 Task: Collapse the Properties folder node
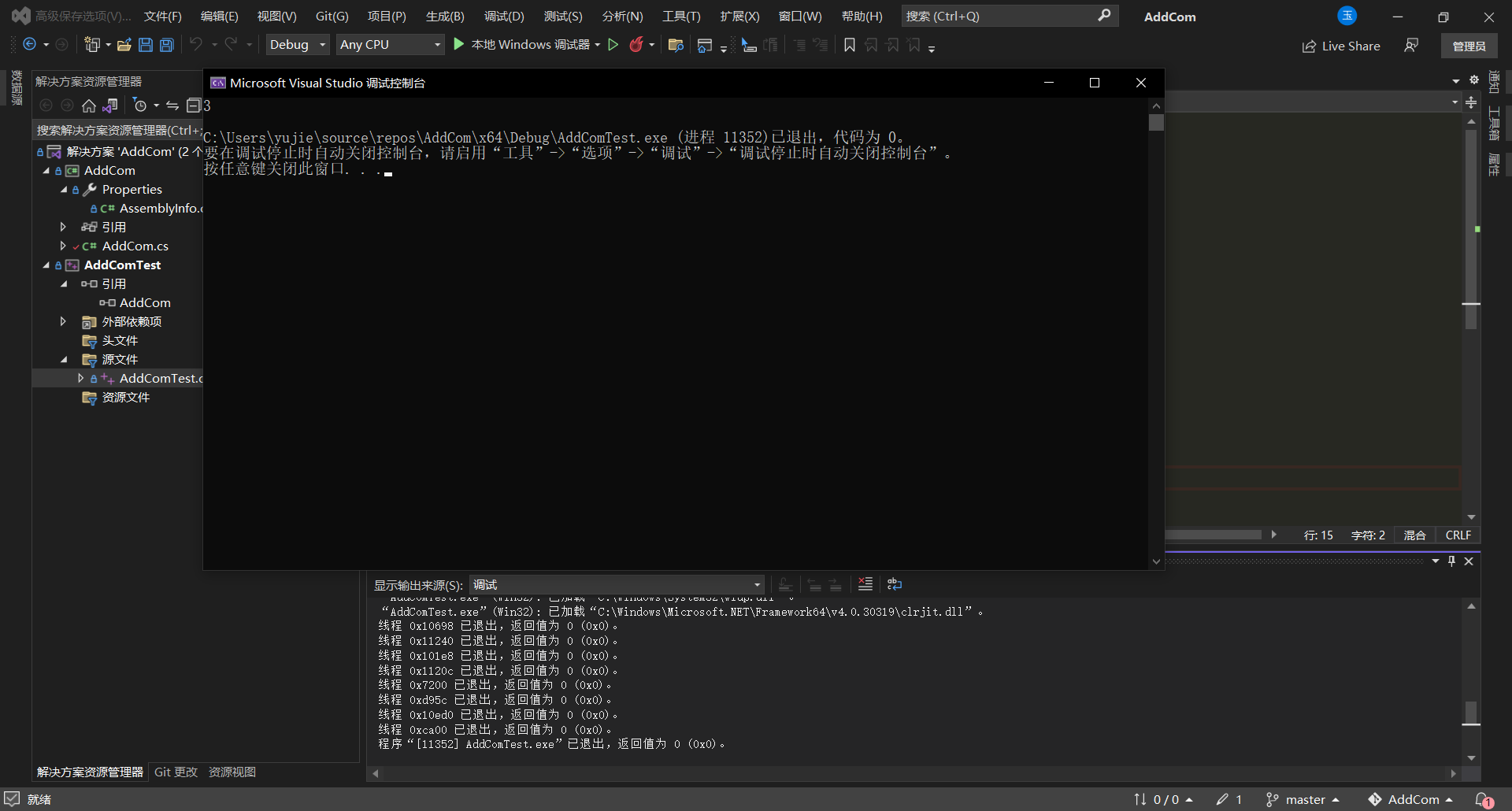[x=64, y=190]
